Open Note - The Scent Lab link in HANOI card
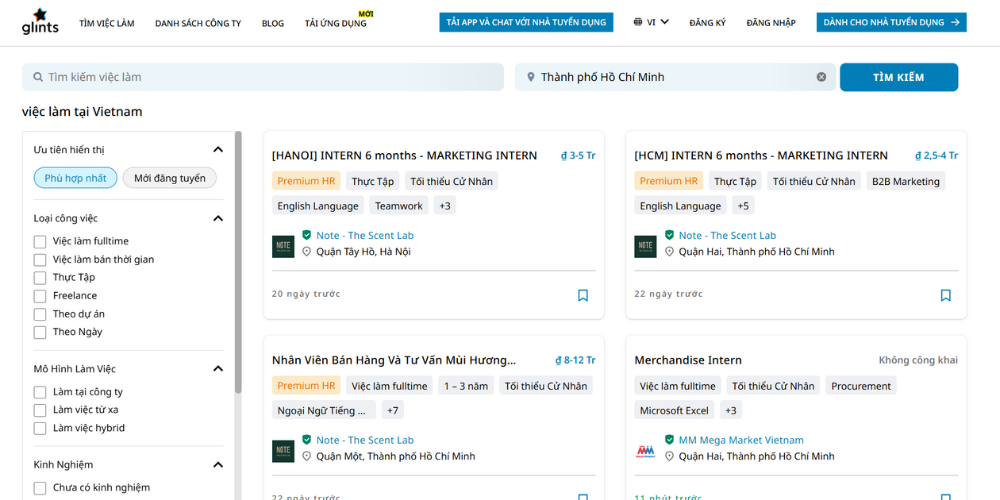 click(x=365, y=235)
